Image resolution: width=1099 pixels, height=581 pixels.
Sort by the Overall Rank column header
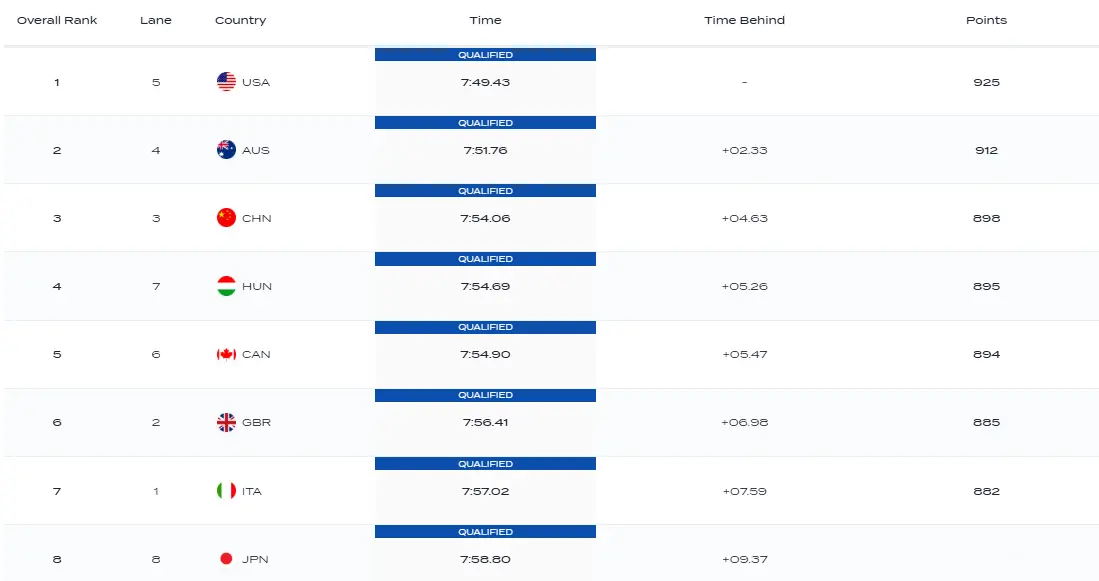pos(57,20)
